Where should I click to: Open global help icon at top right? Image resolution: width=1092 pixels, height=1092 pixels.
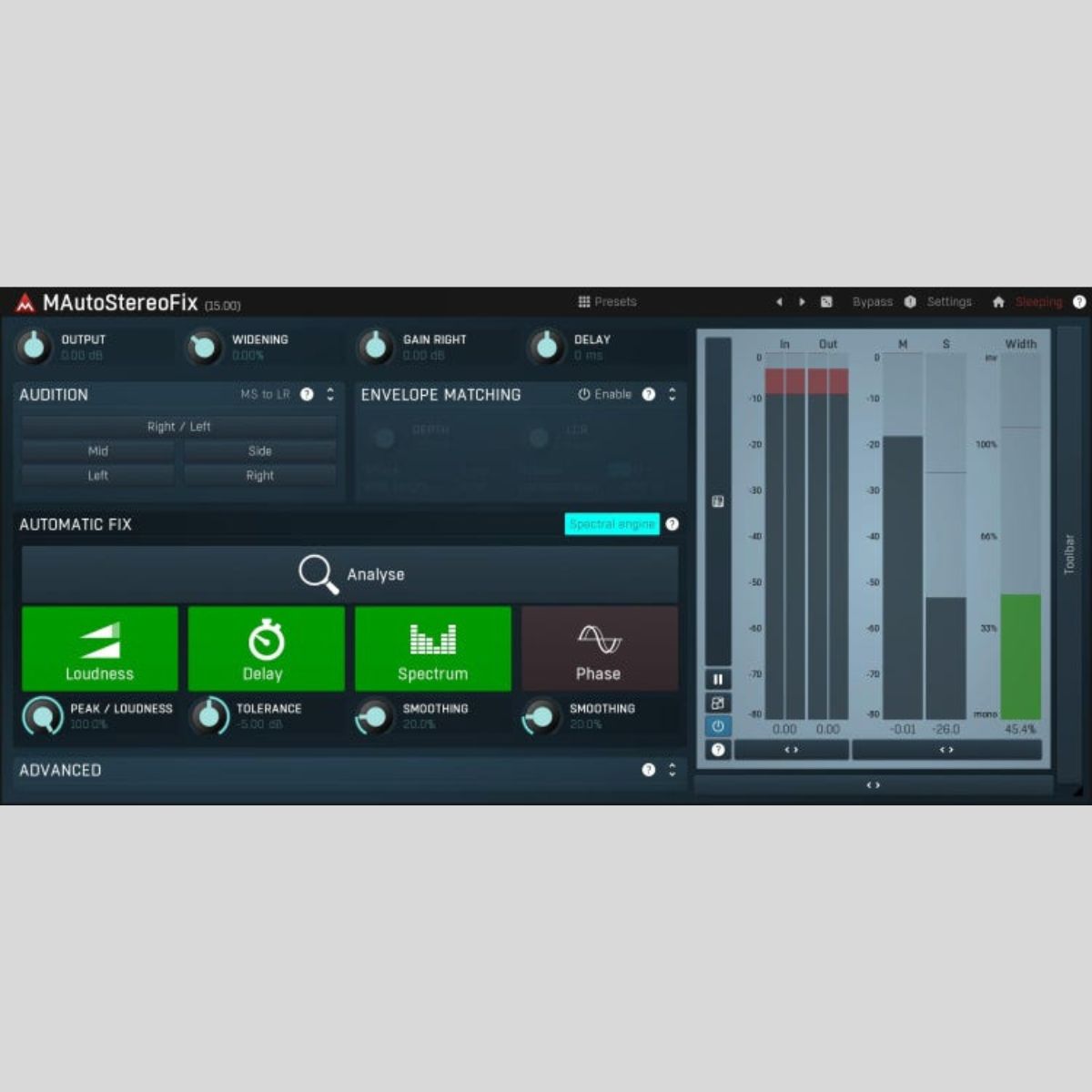(x=1079, y=302)
